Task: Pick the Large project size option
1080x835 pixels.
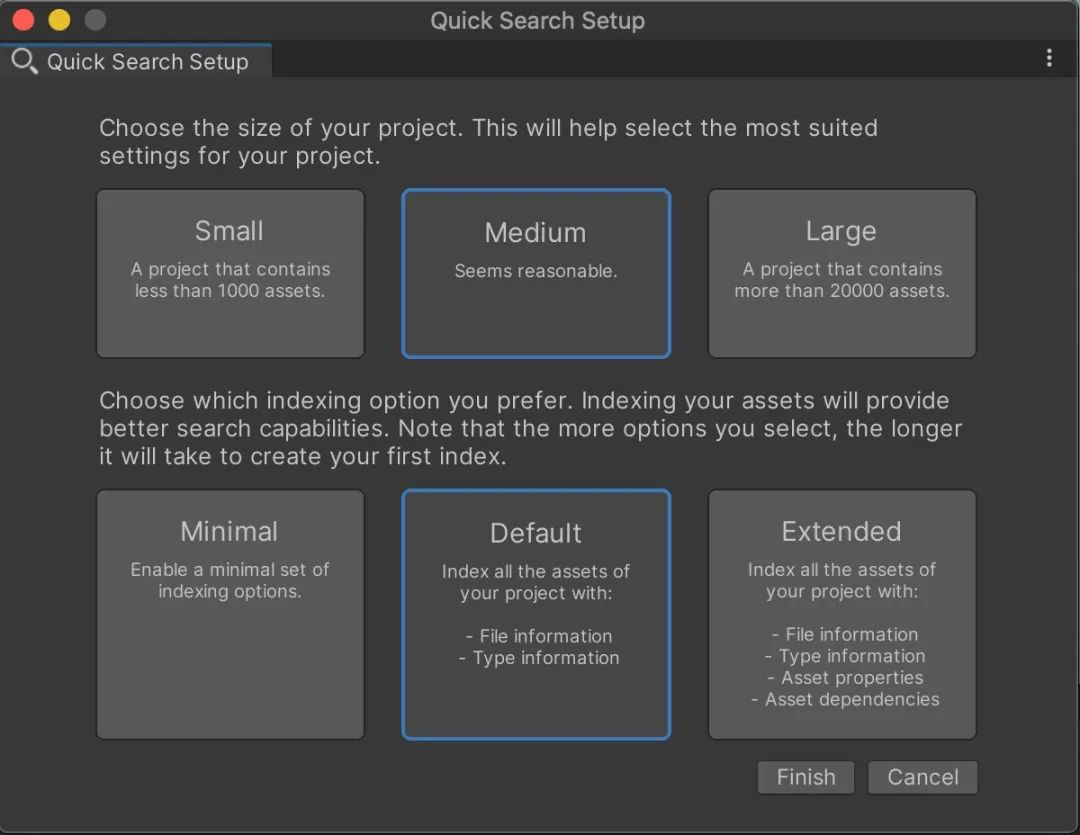Action: pos(841,273)
